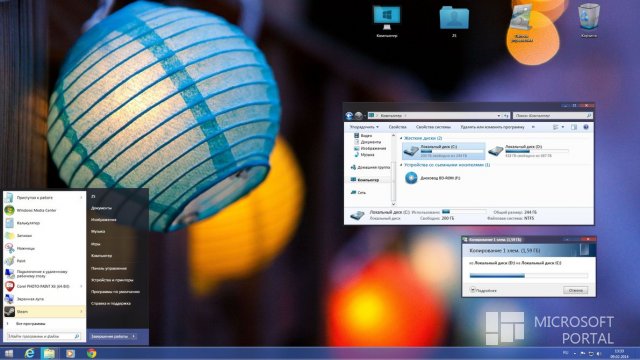Click the Explorer back navigation arrow
This screenshot has width=640, height=360.
349,116
